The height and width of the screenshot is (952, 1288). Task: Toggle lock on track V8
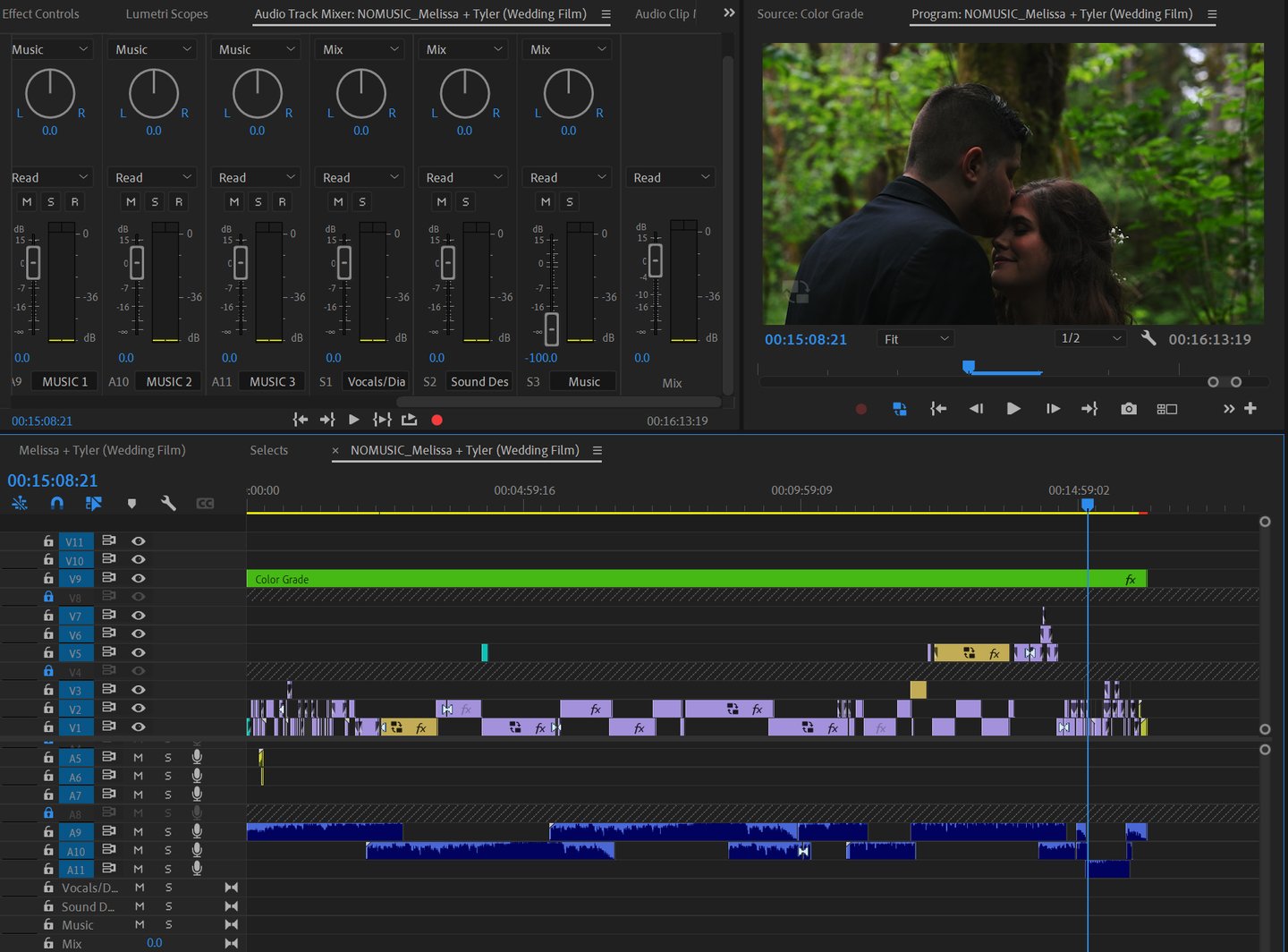coord(48,597)
